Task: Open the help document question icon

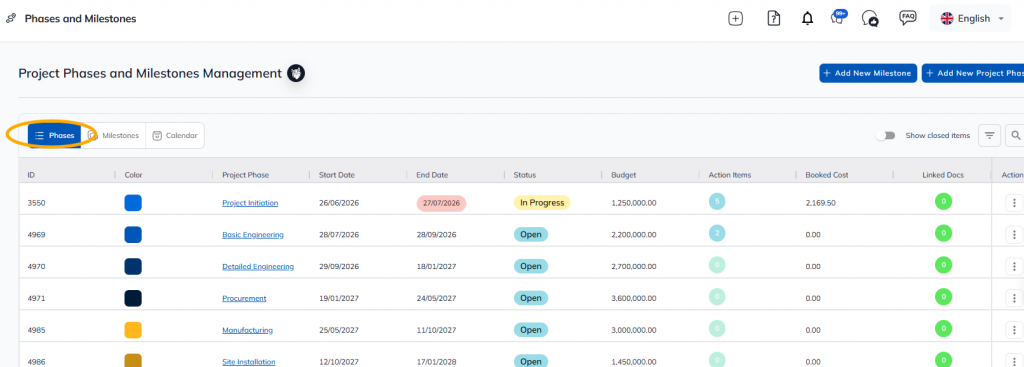Action: (773, 19)
